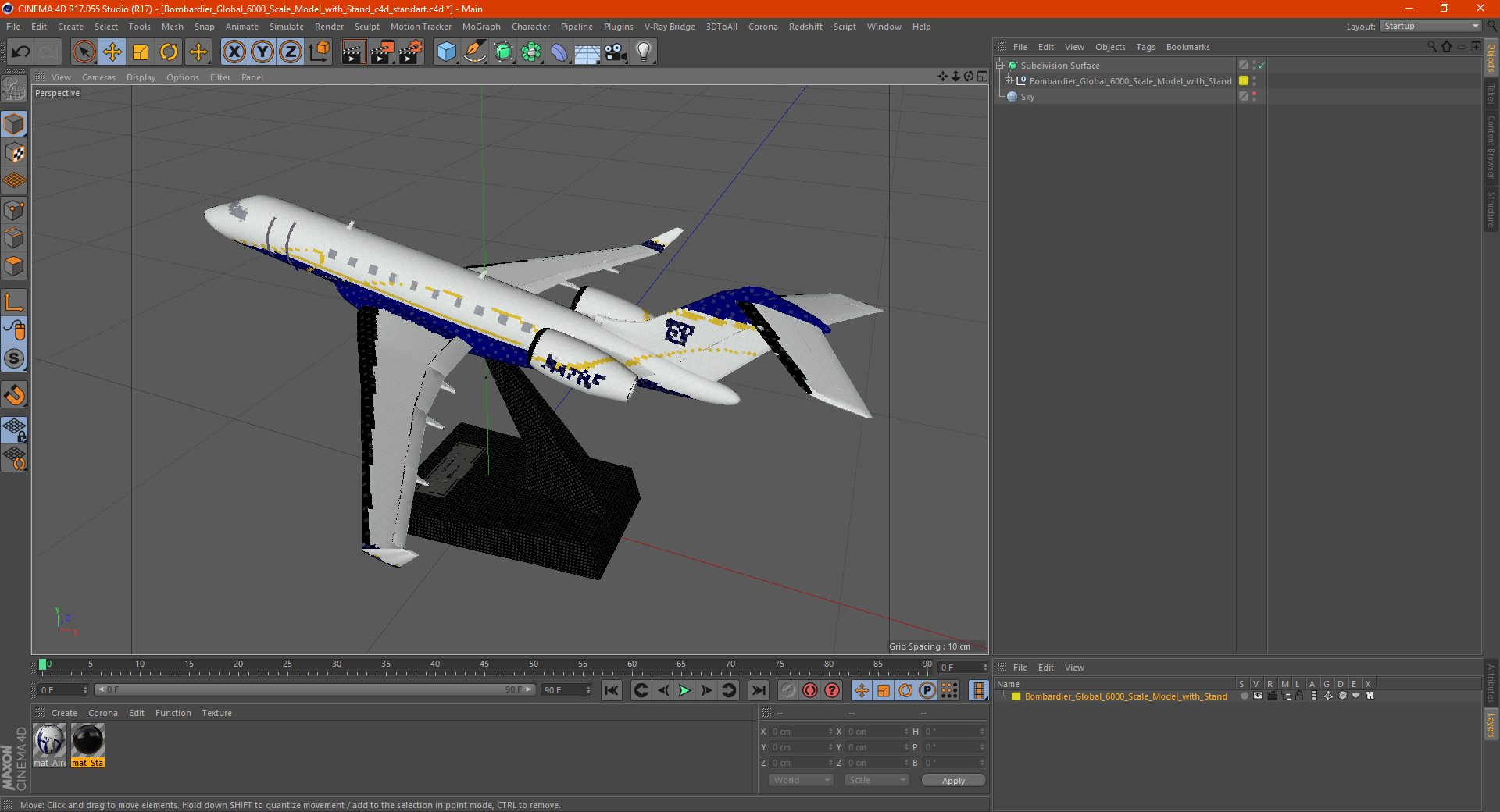
Task: Open the Layers side tab
Action: [1491, 725]
